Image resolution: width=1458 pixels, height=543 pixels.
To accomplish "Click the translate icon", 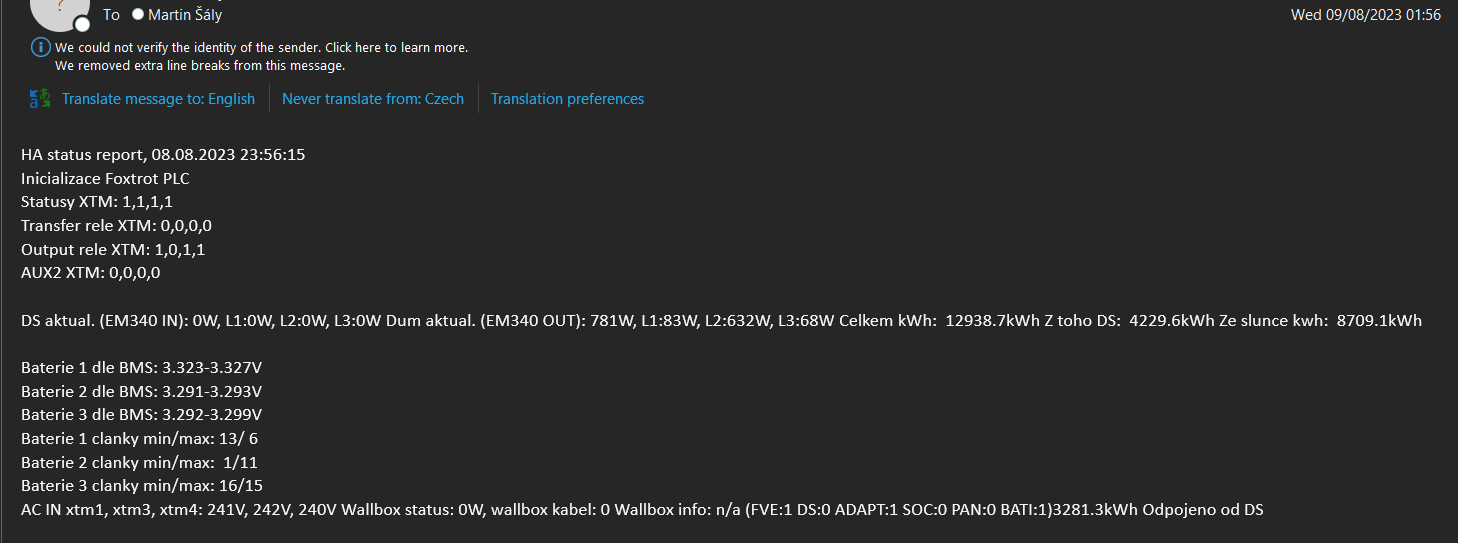I will click(x=40, y=98).
